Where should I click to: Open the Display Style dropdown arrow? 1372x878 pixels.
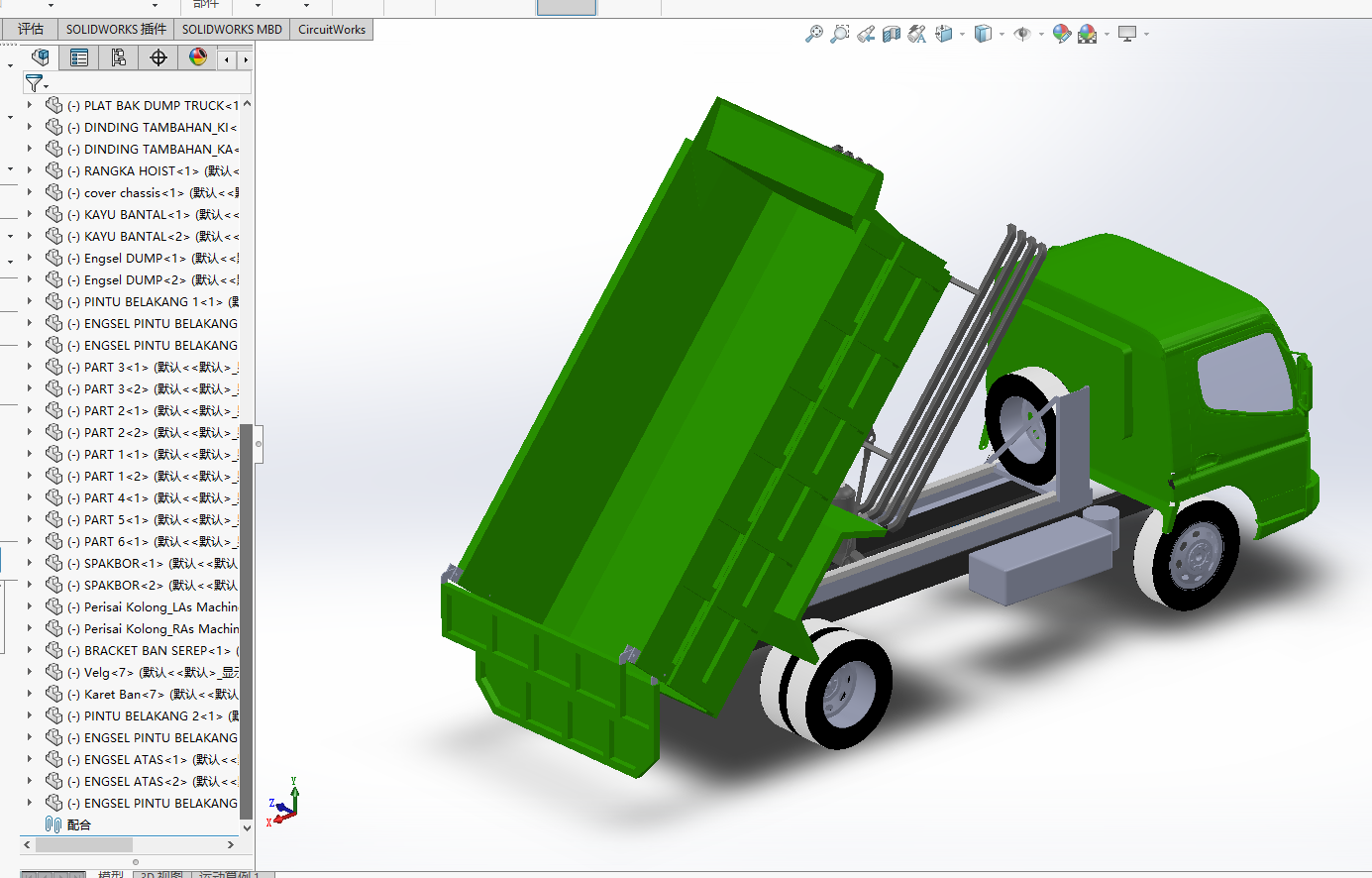click(1002, 34)
